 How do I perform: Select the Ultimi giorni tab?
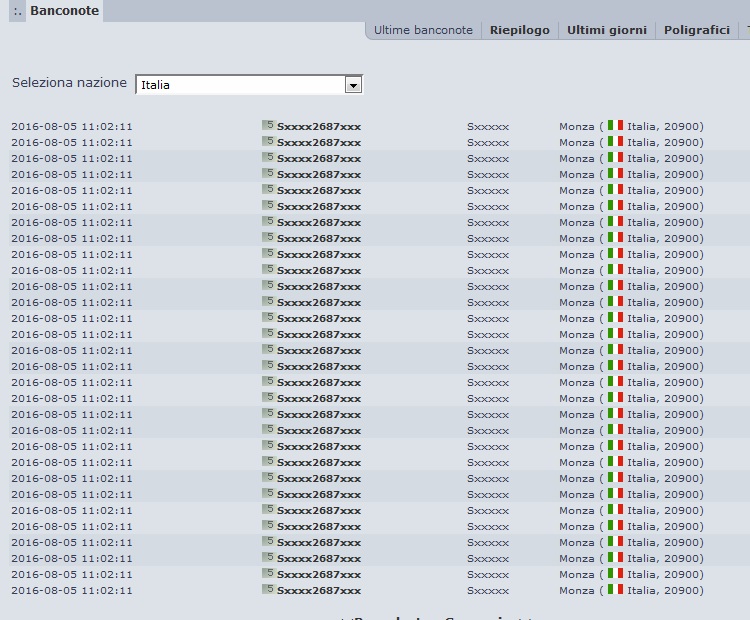coord(607,30)
